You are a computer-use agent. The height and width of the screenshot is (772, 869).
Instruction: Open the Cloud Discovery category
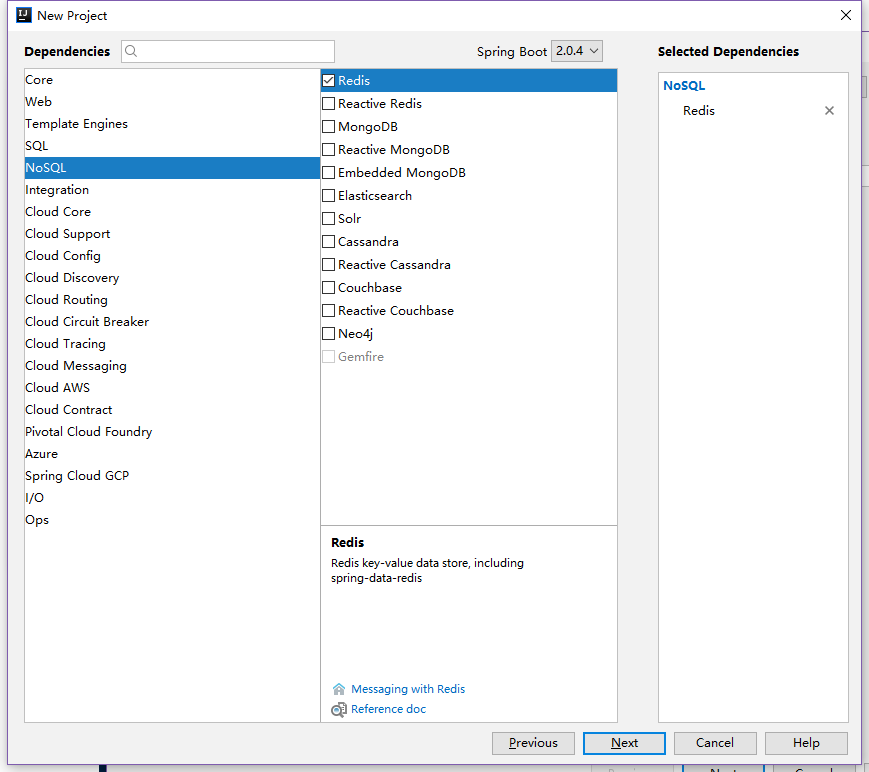pyautogui.click(x=72, y=278)
